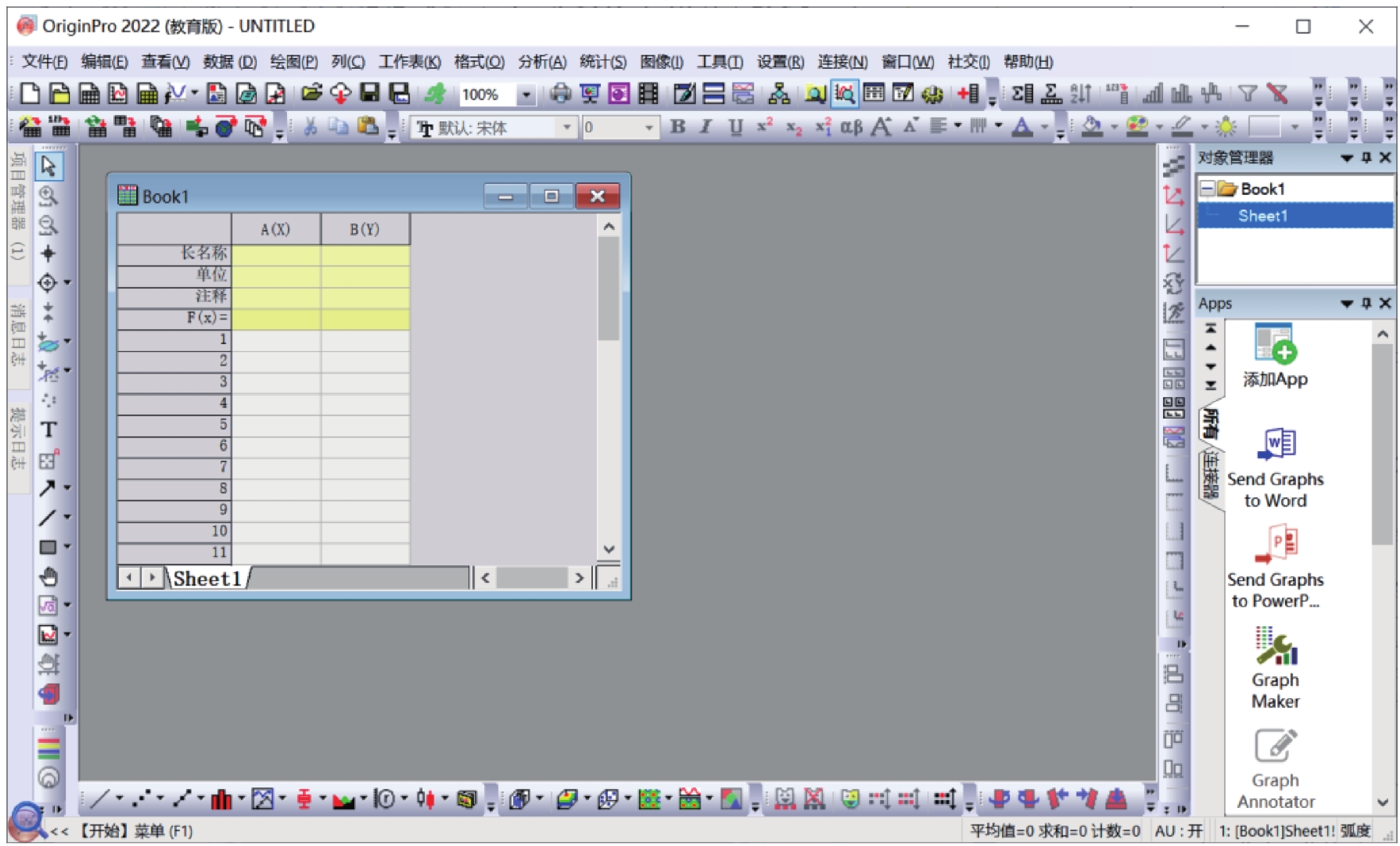
Task: Open the Add App icon
Action: pyautogui.click(x=1275, y=355)
